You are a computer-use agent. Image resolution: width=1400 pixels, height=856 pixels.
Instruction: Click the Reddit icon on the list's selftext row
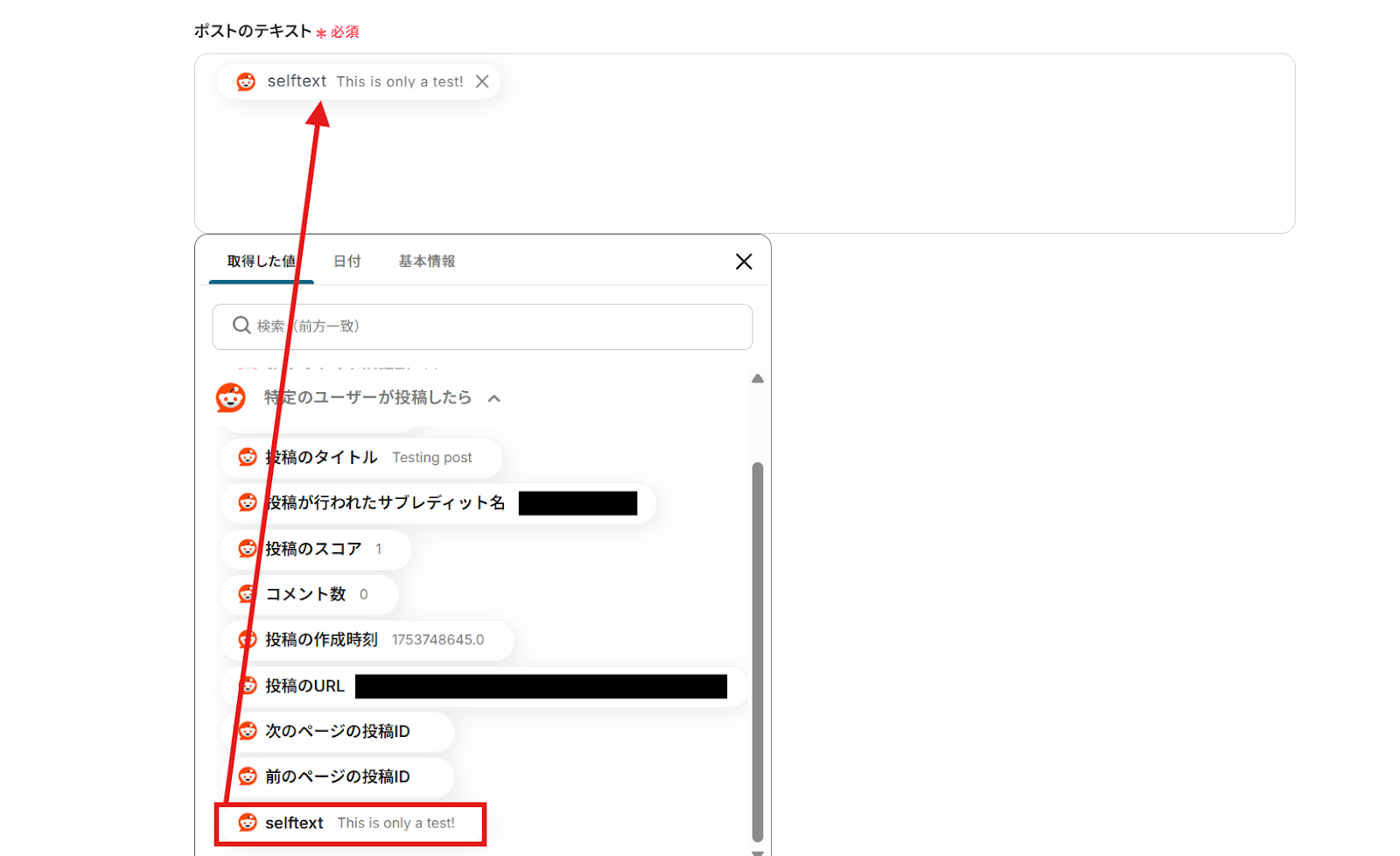248,824
